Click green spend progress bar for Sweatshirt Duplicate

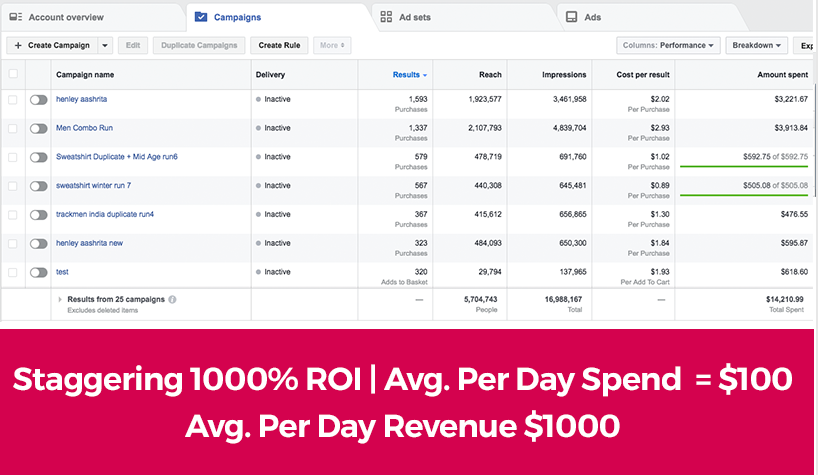[x=743, y=167]
